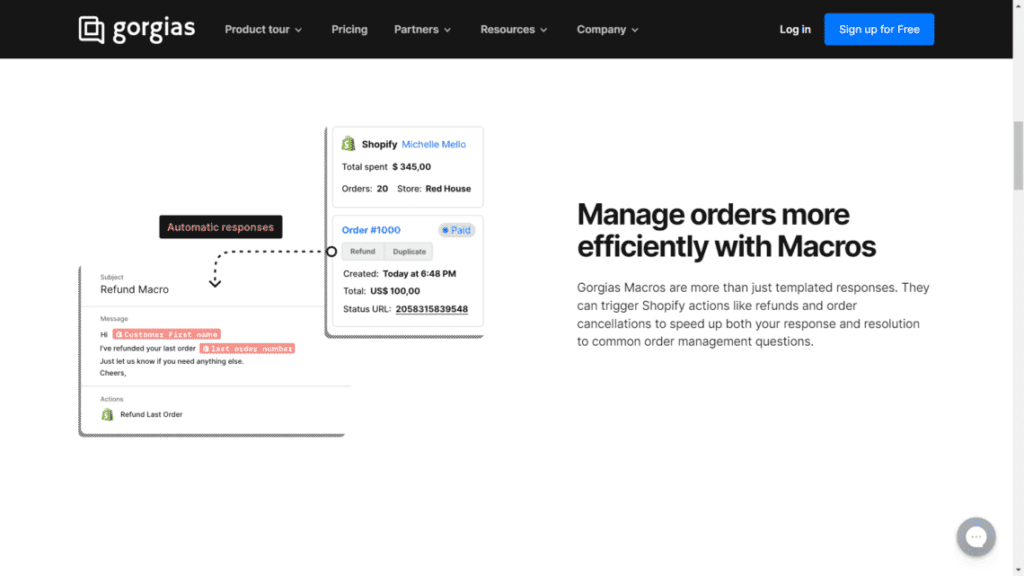Expand the Product tour dropdown
Viewport: 1024px width, 576px height.
262,29
